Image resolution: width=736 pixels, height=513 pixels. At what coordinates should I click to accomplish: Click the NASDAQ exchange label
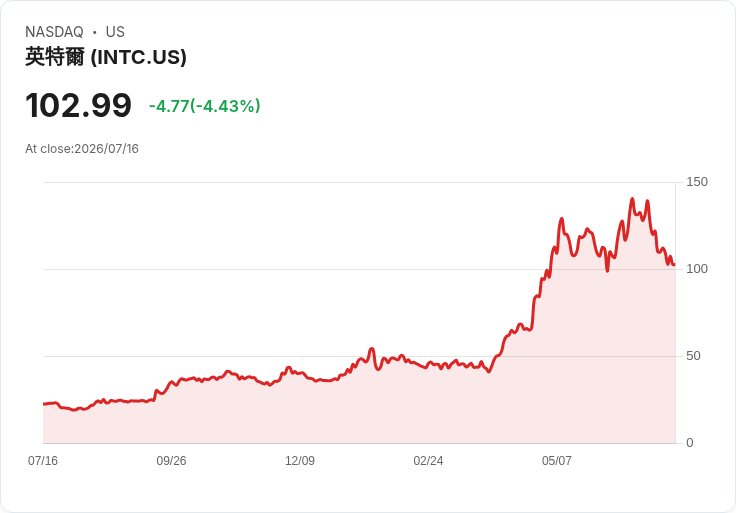54,32
